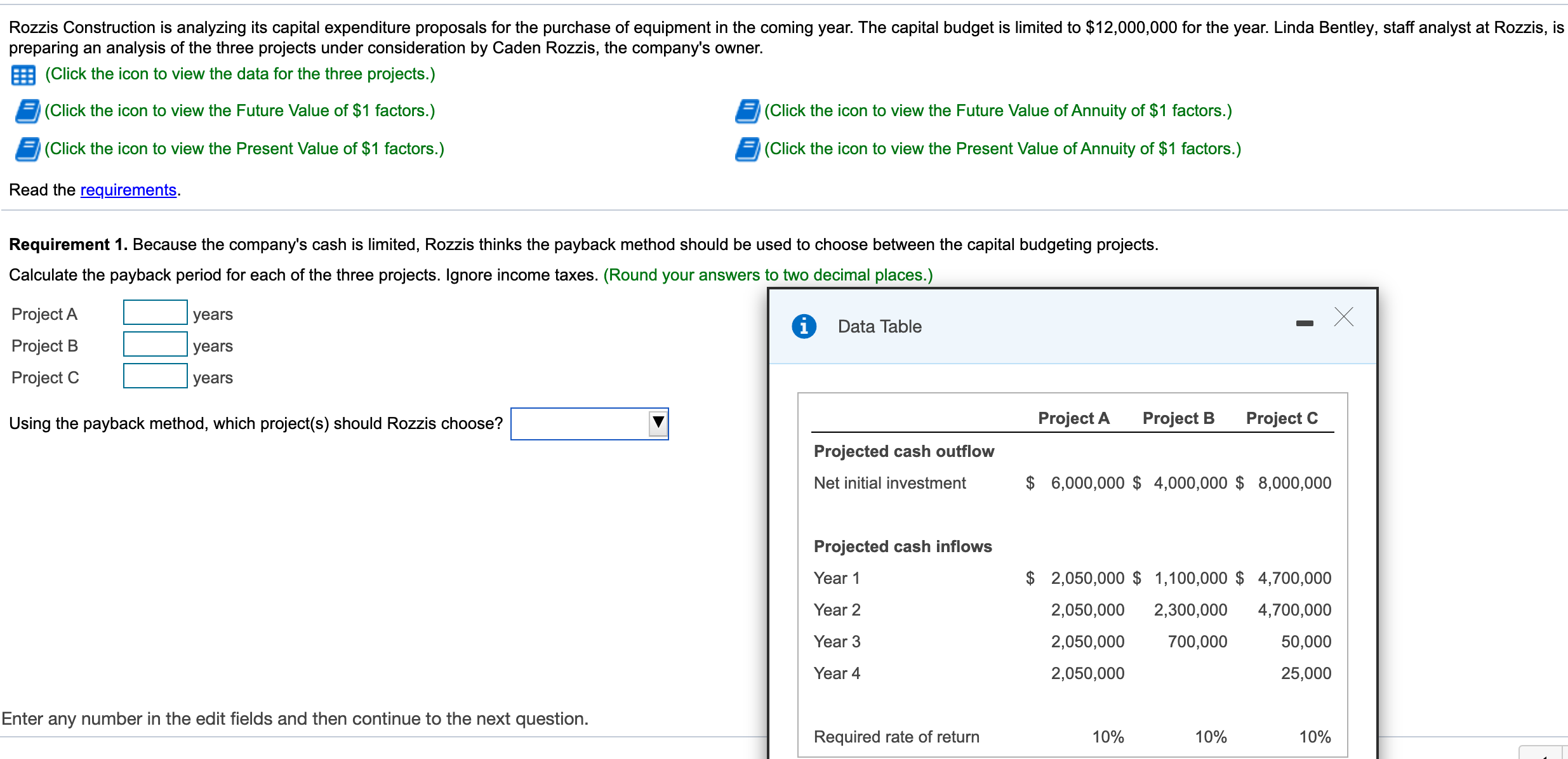Open Present Value of $1 factors book icon
1568x759 pixels.
[x=27, y=150]
